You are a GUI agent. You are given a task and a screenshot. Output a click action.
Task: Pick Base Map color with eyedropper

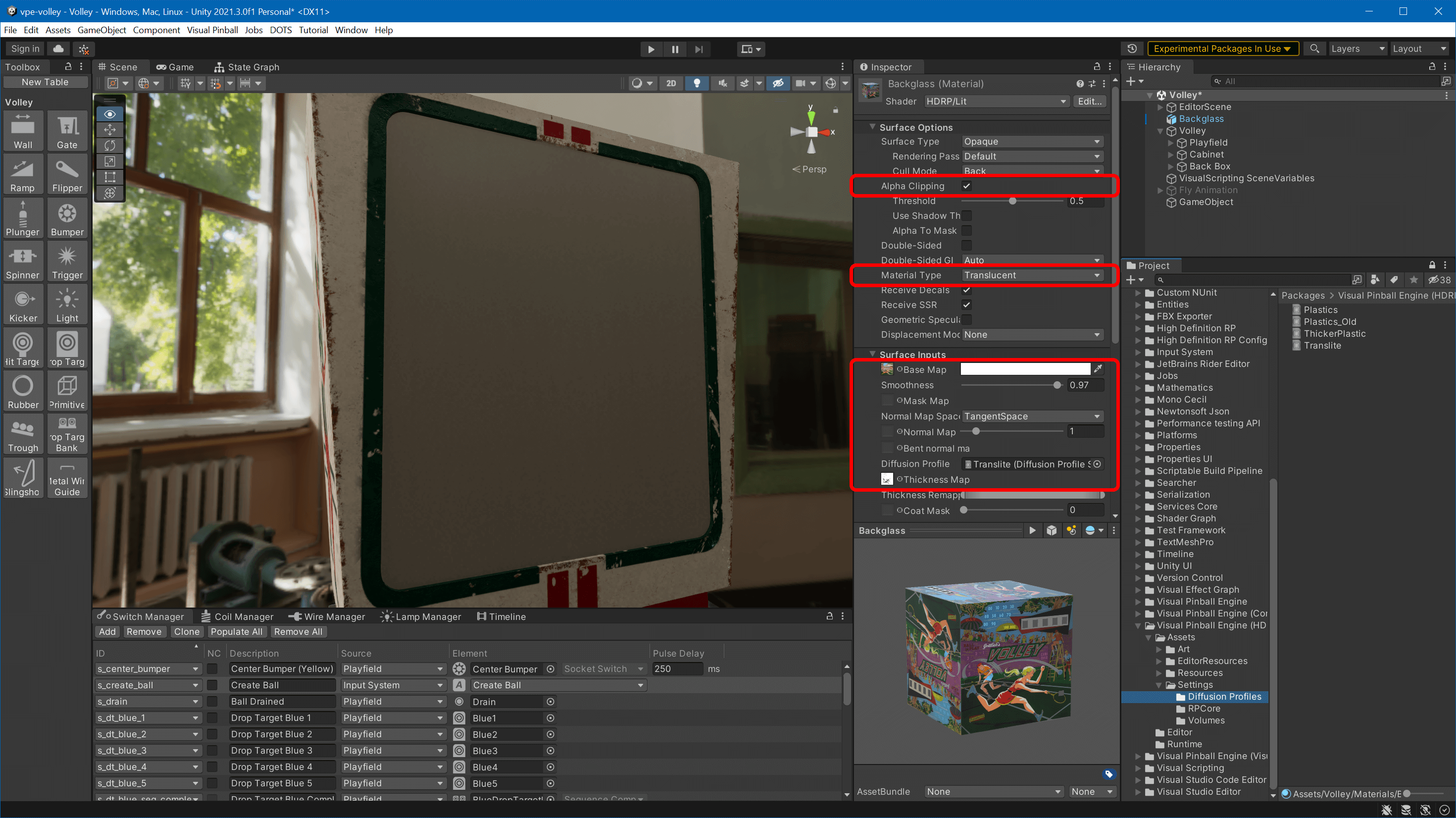[1098, 369]
